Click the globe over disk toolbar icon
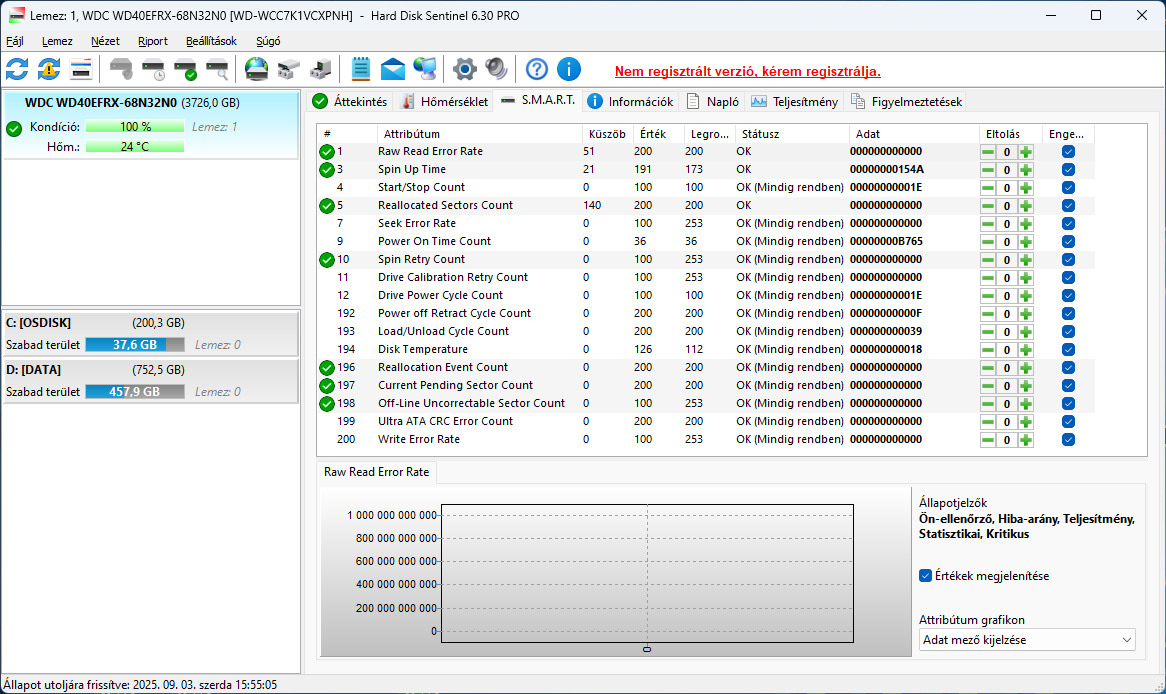 [x=257, y=69]
